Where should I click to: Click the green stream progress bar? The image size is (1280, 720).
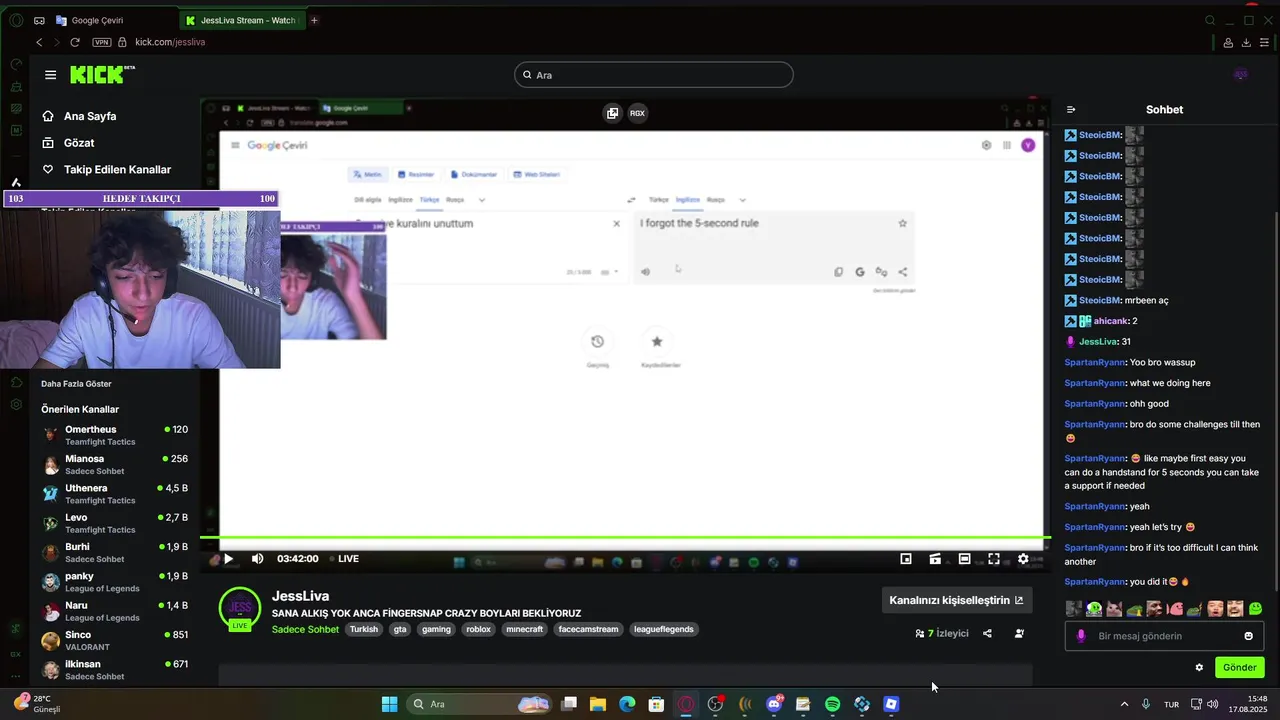pyautogui.click(x=625, y=538)
